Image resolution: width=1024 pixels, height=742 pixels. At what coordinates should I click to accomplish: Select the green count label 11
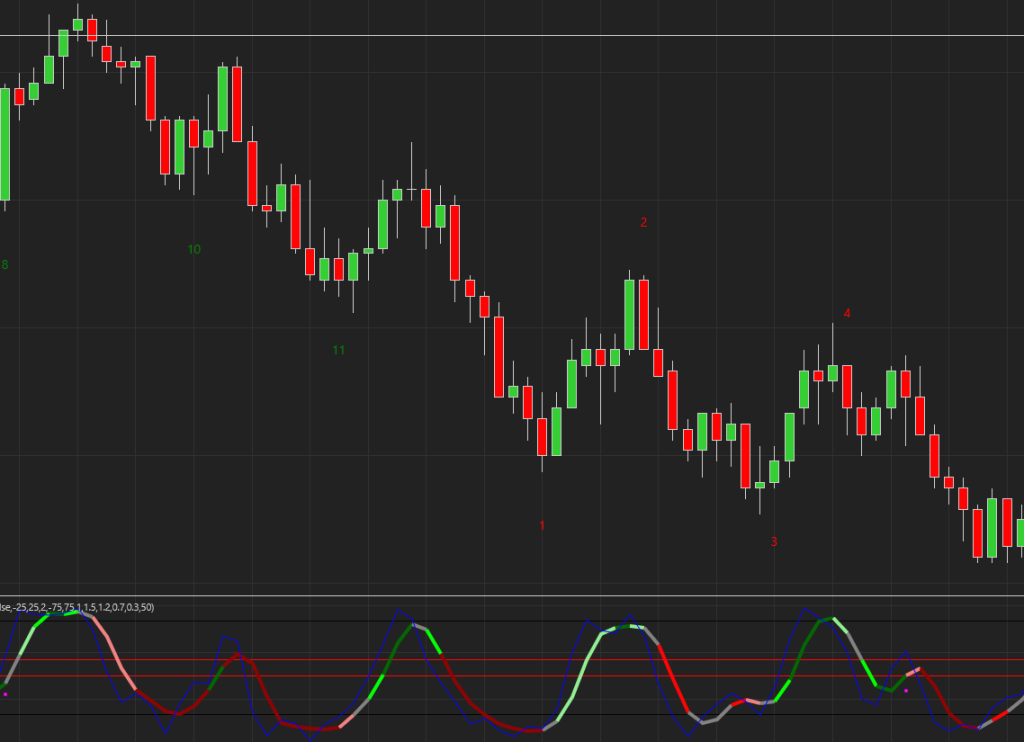point(339,350)
